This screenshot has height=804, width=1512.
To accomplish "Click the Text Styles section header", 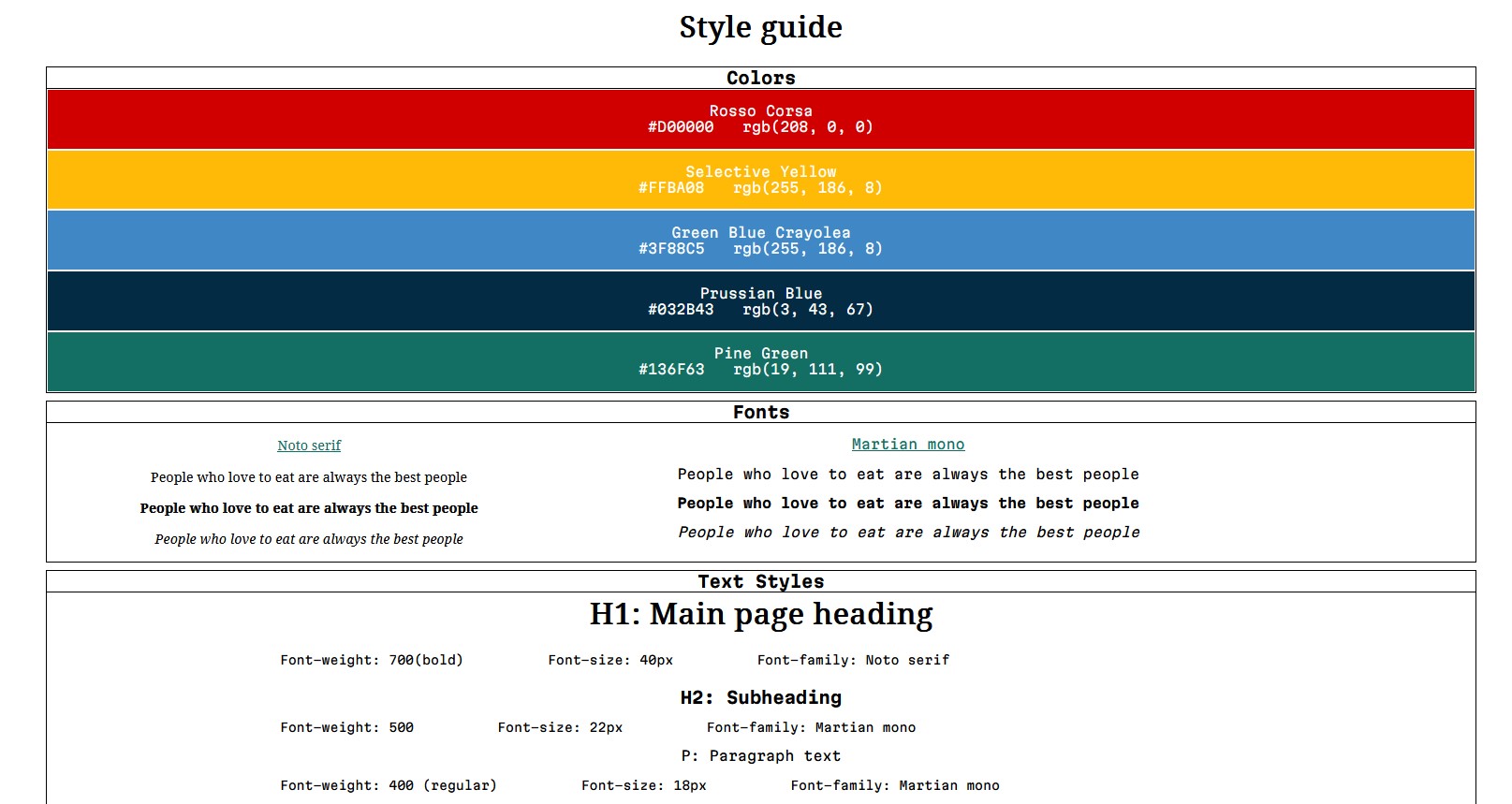I will [760, 581].
